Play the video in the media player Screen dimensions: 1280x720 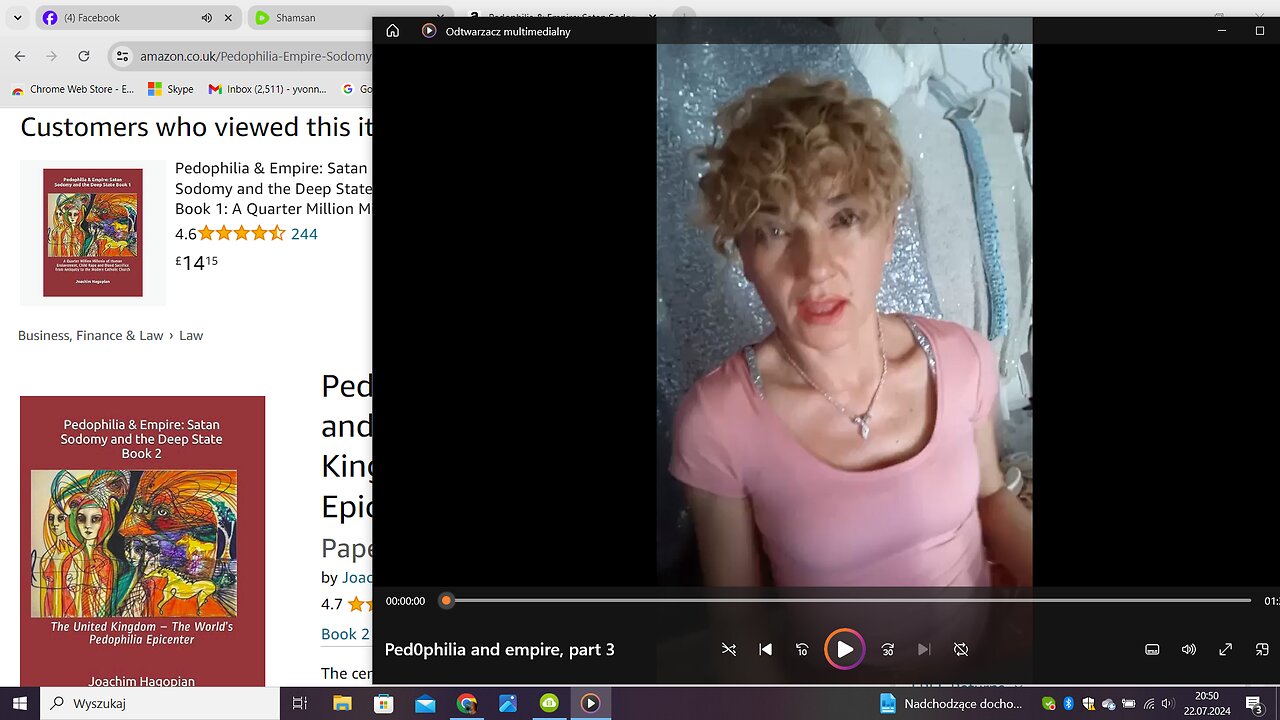pyautogui.click(x=845, y=649)
